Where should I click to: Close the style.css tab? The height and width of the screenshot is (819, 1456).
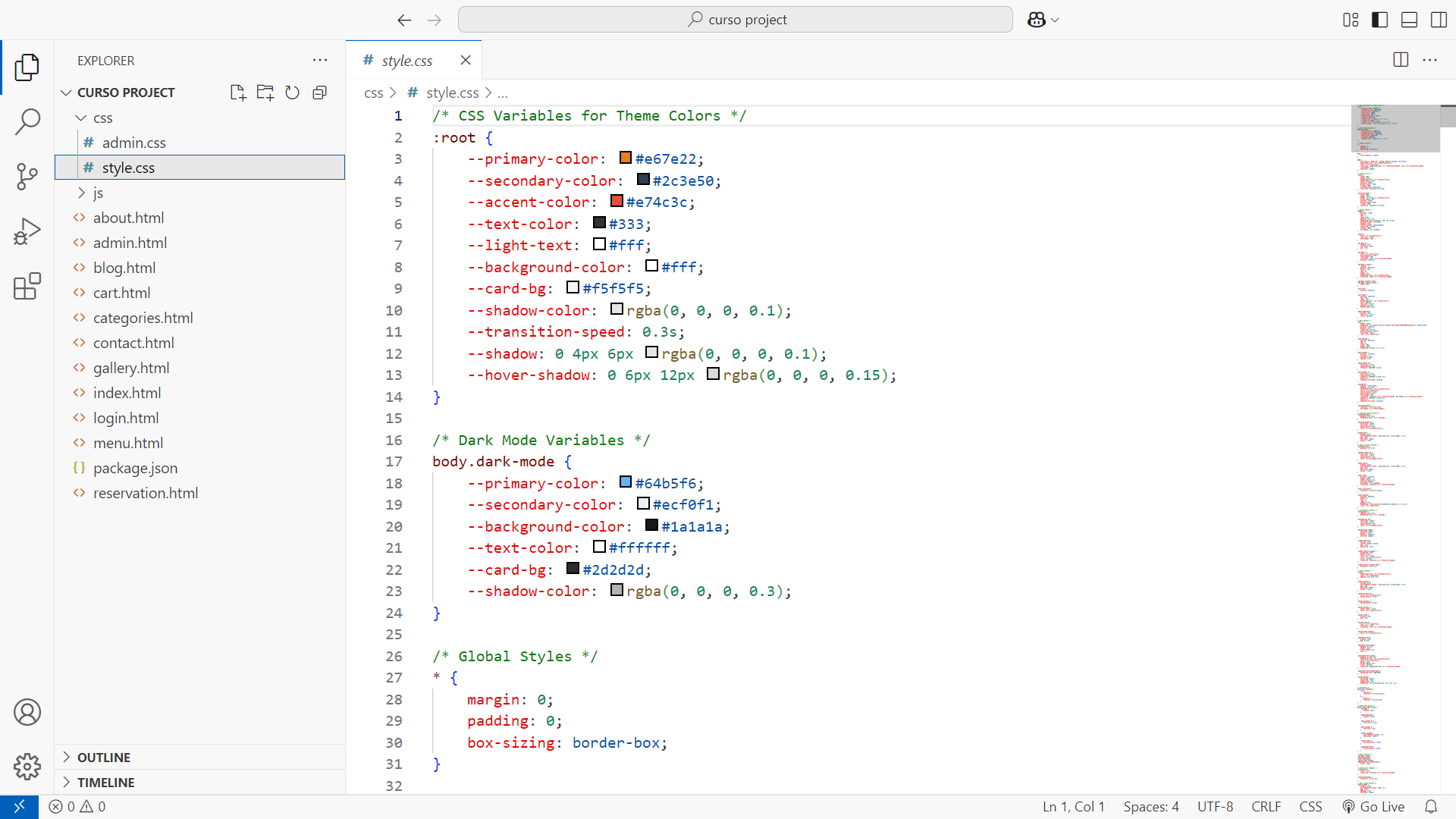coord(466,60)
